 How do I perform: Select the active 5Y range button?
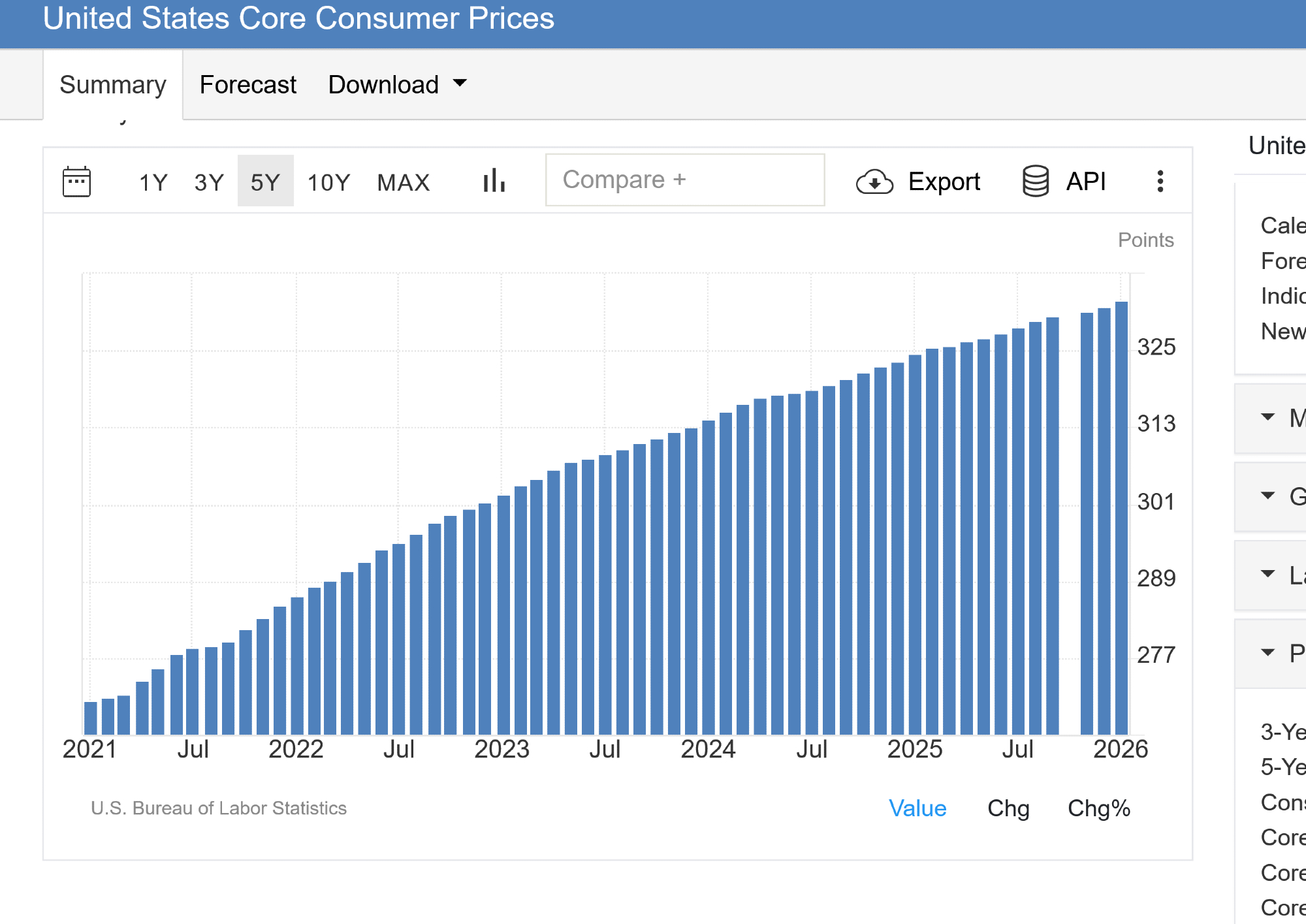pos(265,182)
